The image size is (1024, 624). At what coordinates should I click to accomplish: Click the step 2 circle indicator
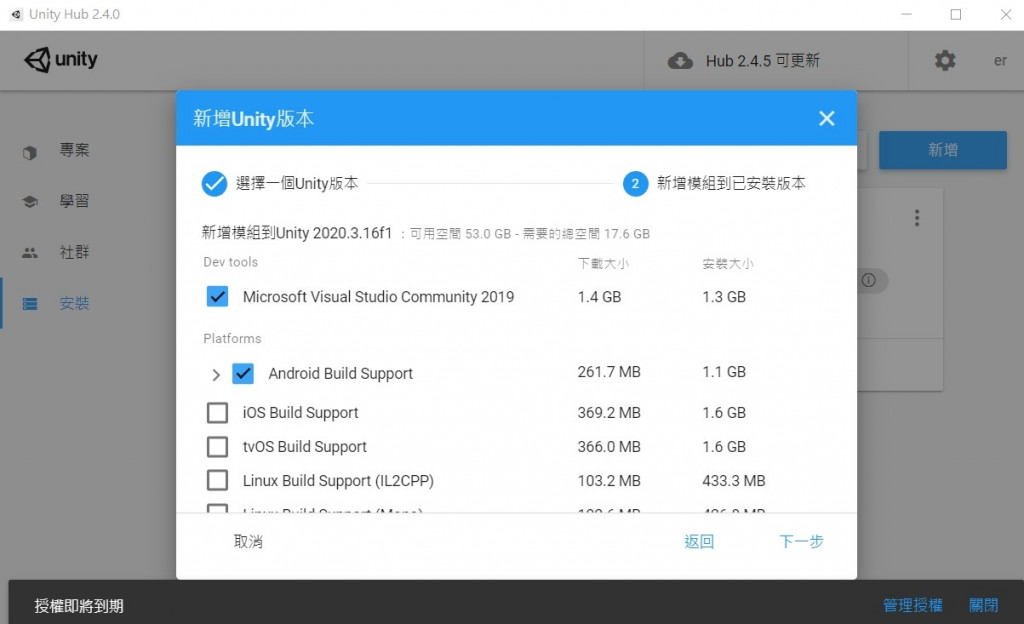[635, 183]
